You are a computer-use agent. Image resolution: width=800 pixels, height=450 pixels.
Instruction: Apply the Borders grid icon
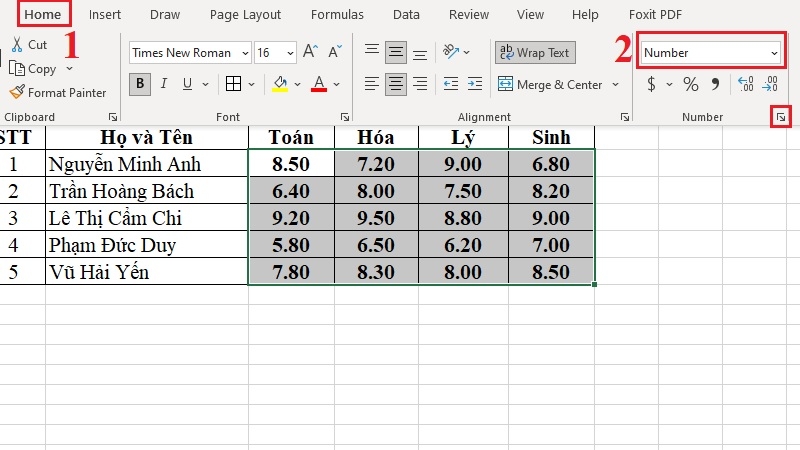coord(233,83)
